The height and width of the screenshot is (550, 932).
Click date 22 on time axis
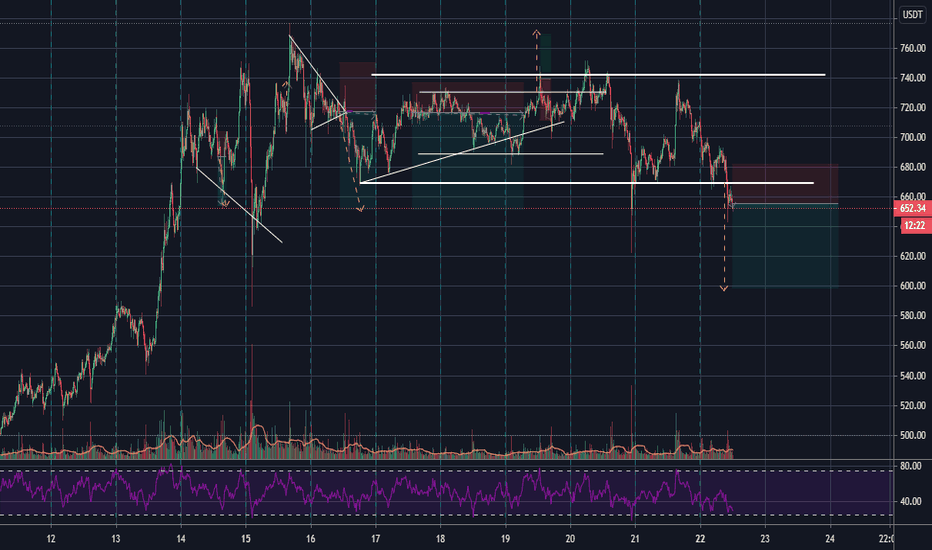(x=700, y=539)
